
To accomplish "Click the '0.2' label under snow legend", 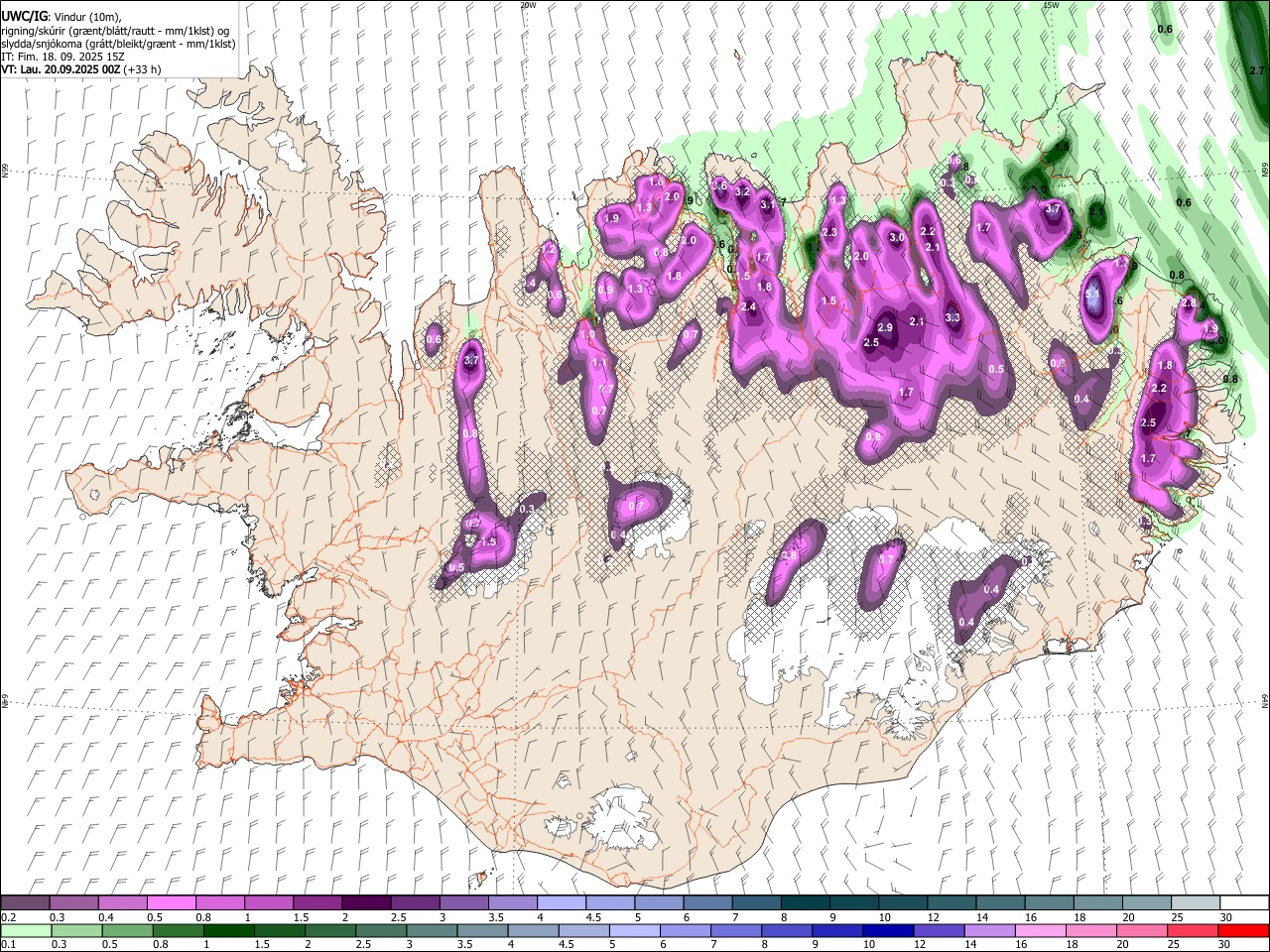I will pos(8,917).
